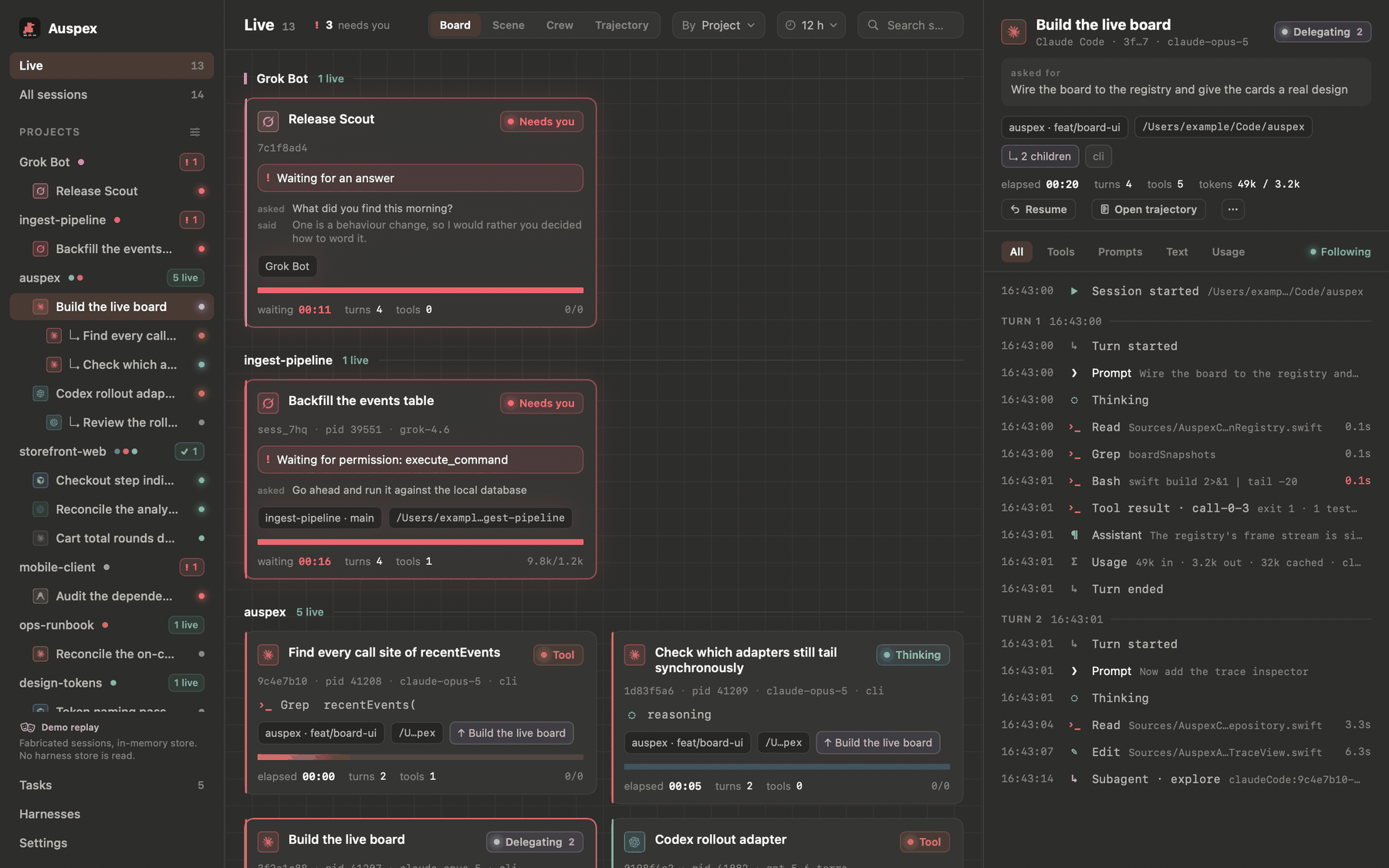The image size is (1389, 868).
Task: Click the Release Scout card agent icon
Action: coord(268,121)
